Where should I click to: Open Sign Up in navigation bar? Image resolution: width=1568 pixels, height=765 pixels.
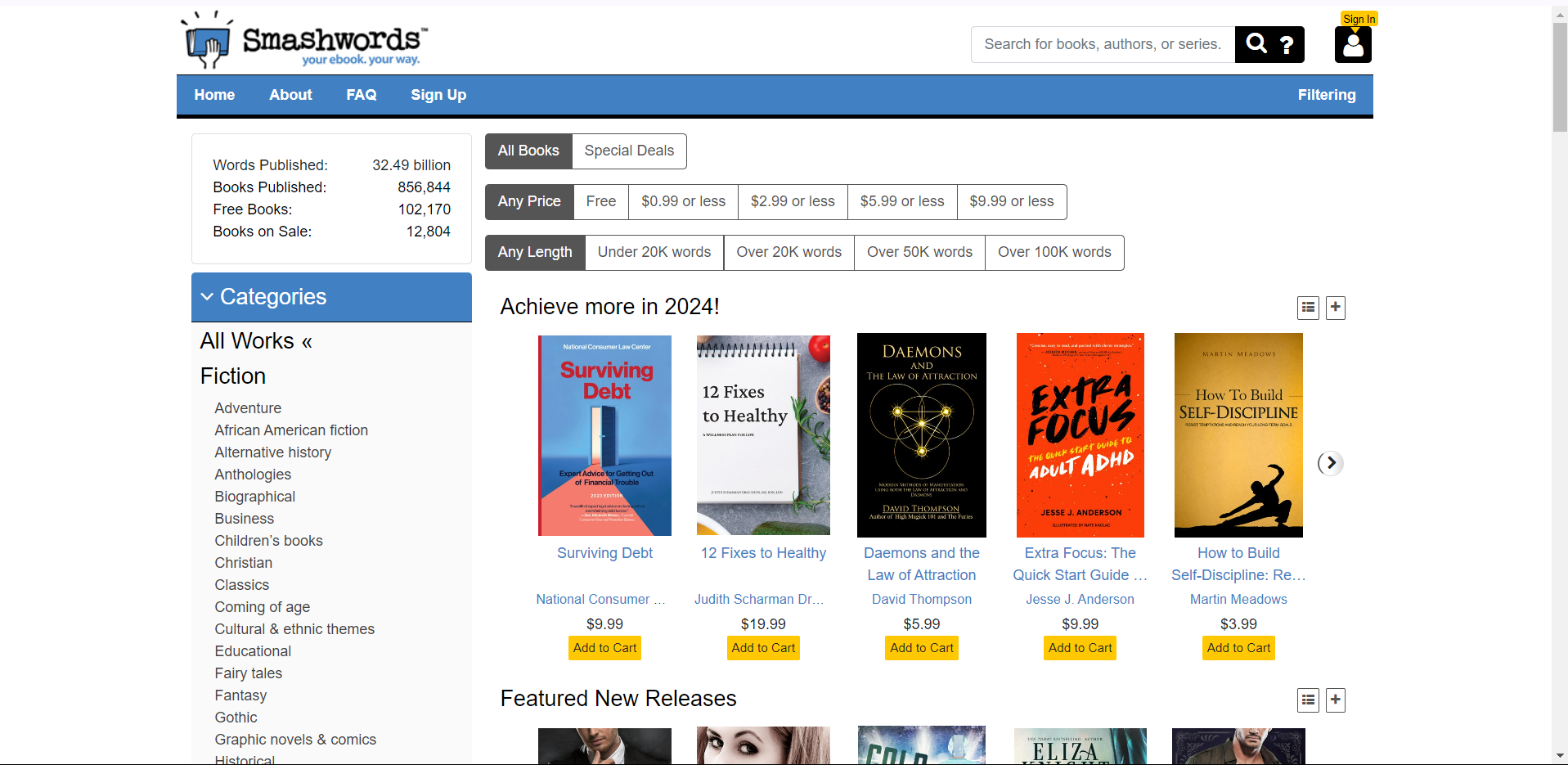point(438,95)
